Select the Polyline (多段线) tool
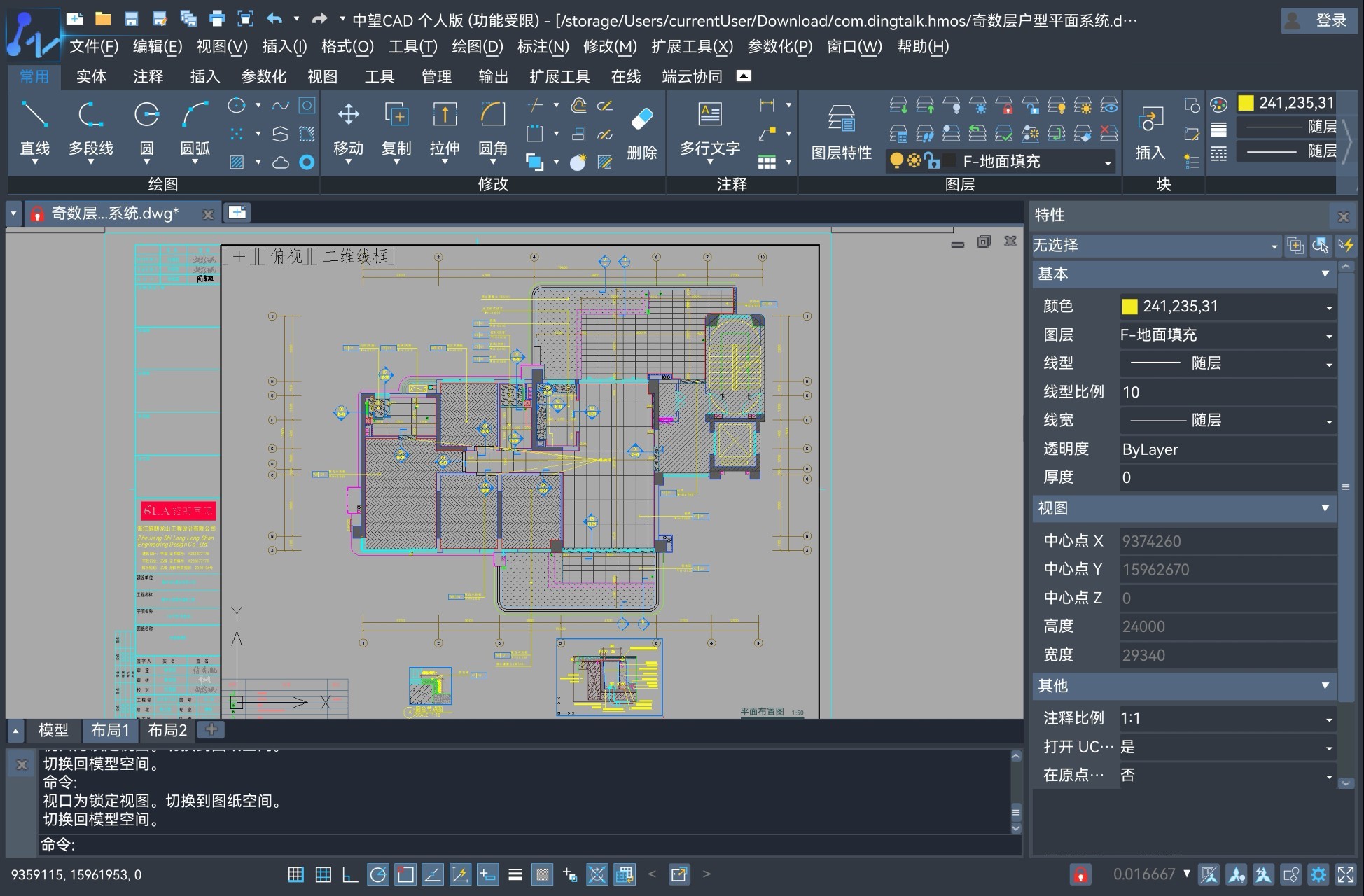Viewport: 1364px width, 896px height. (x=90, y=130)
